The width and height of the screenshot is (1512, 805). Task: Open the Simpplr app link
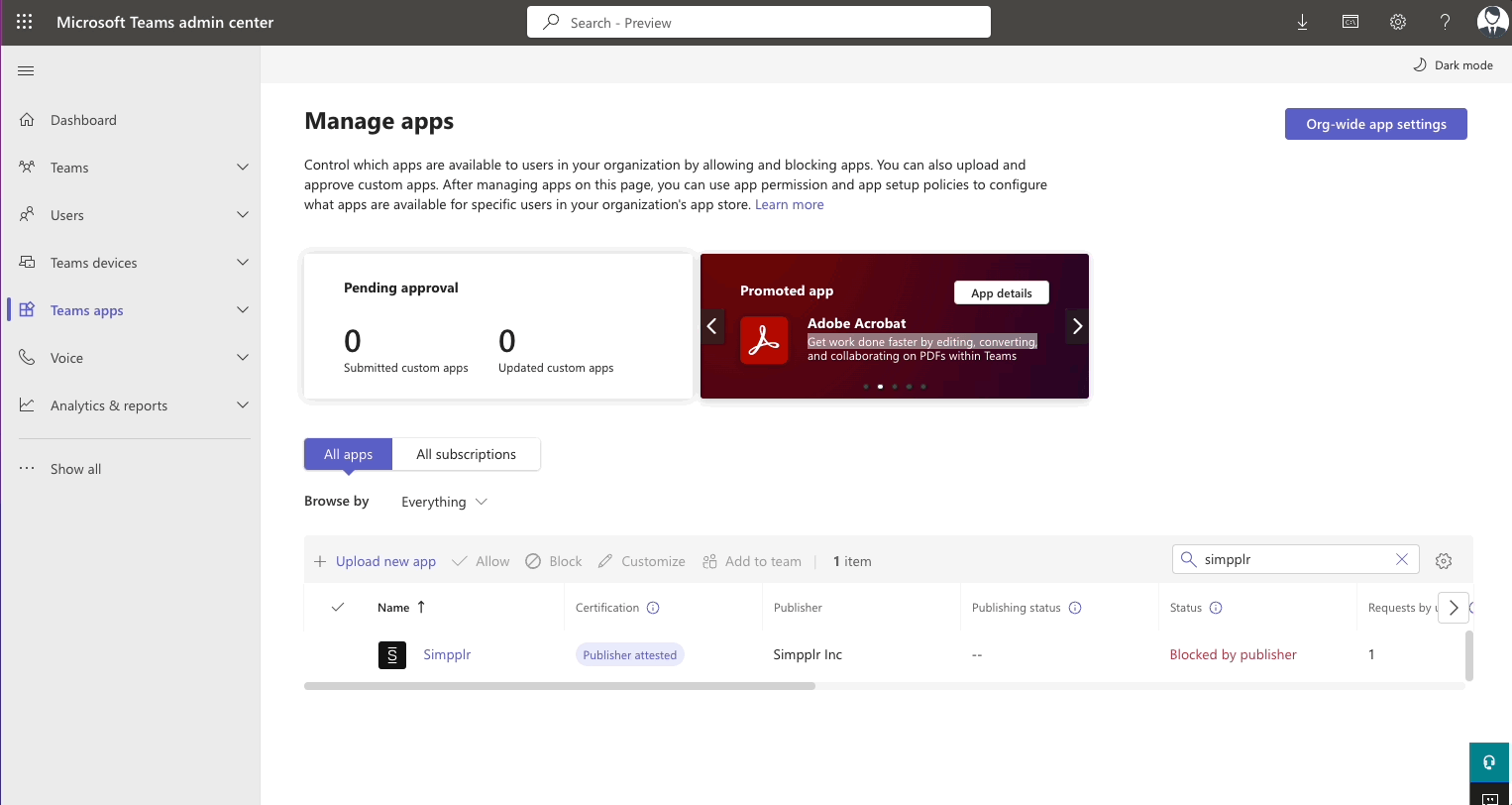(447, 654)
